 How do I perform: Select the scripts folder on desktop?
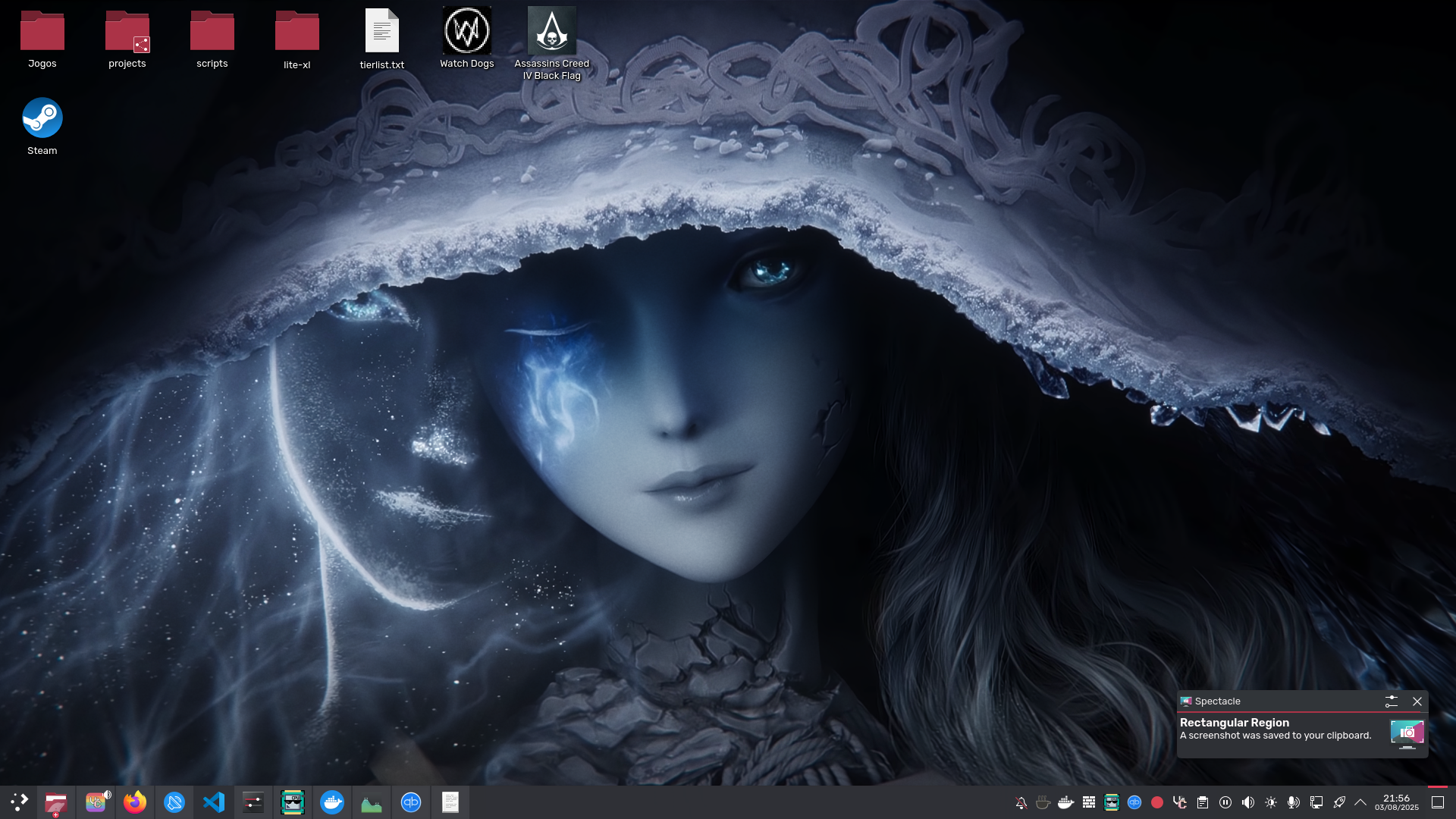[212, 39]
